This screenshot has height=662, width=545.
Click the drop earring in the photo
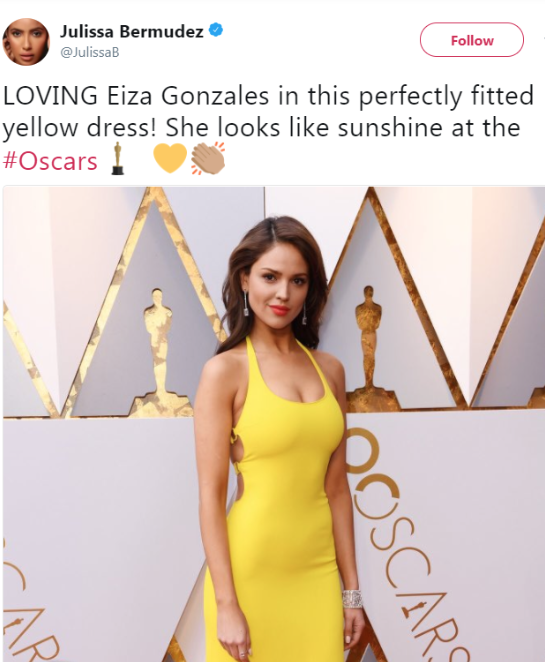(x=245, y=304)
